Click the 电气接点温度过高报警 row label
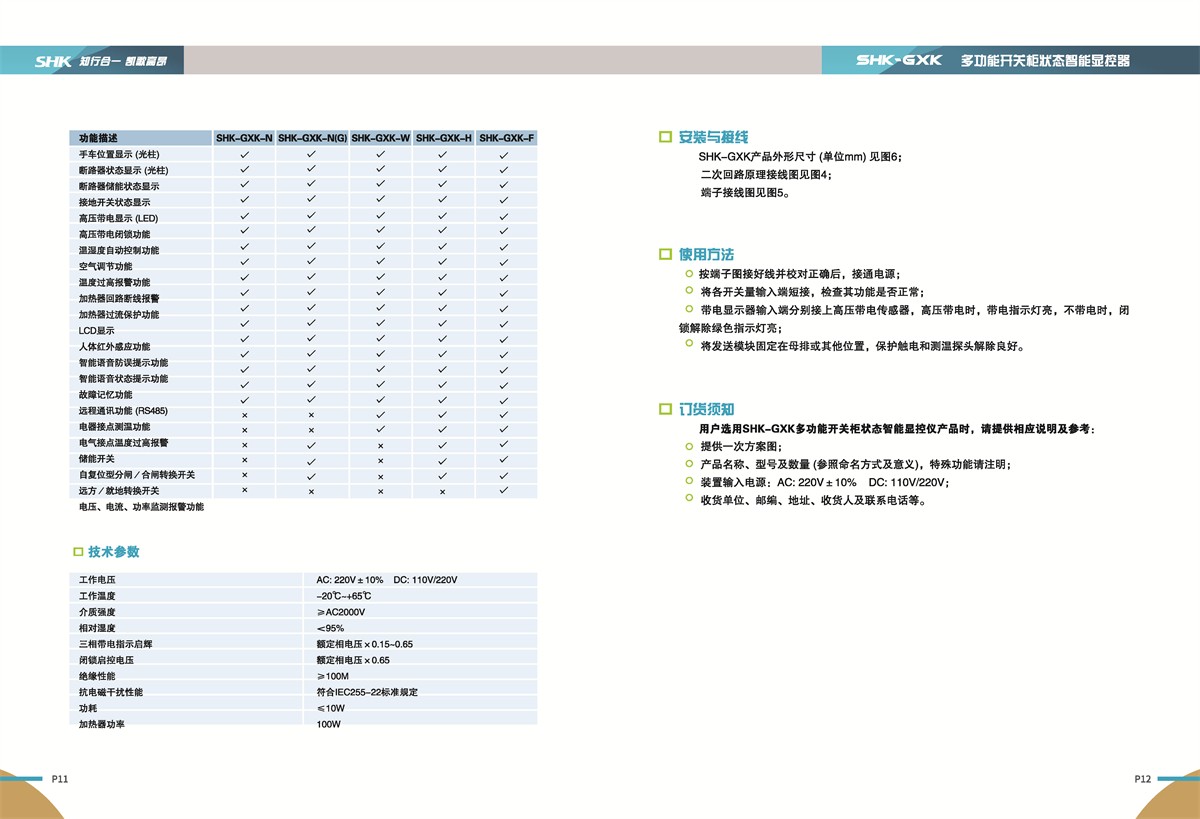The width and height of the screenshot is (1200, 819). [123, 442]
